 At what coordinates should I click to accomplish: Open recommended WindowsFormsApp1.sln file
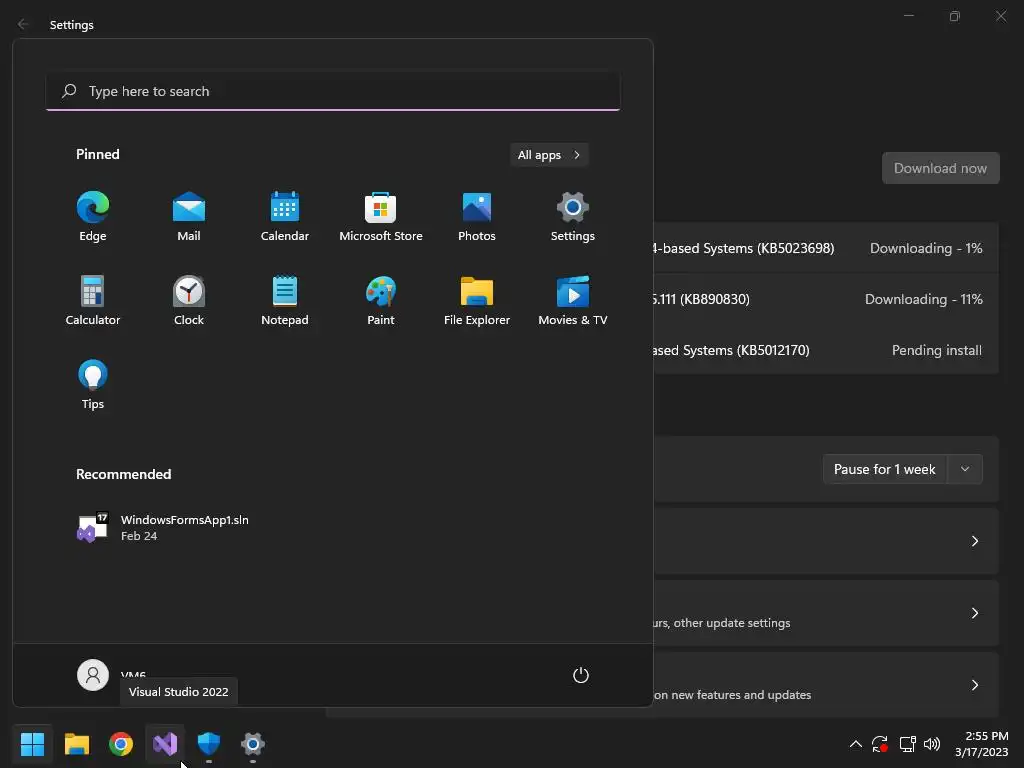point(163,528)
